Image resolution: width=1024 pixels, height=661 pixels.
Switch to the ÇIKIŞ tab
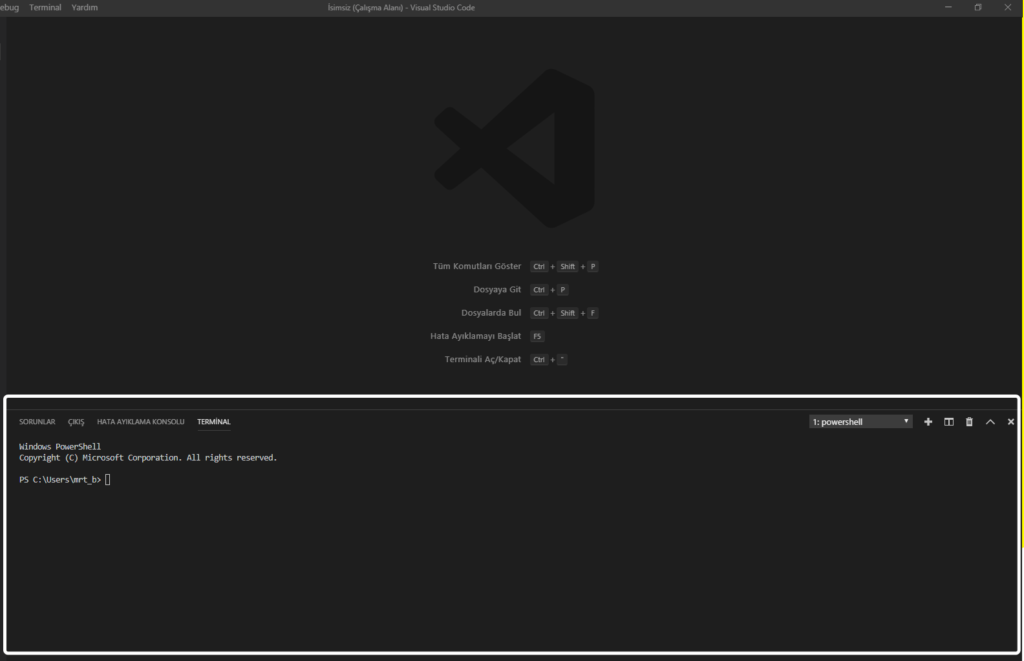(76, 422)
